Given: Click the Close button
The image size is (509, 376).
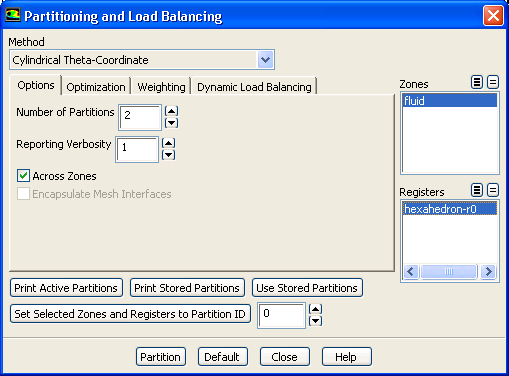Looking at the screenshot, I should [x=285, y=357].
